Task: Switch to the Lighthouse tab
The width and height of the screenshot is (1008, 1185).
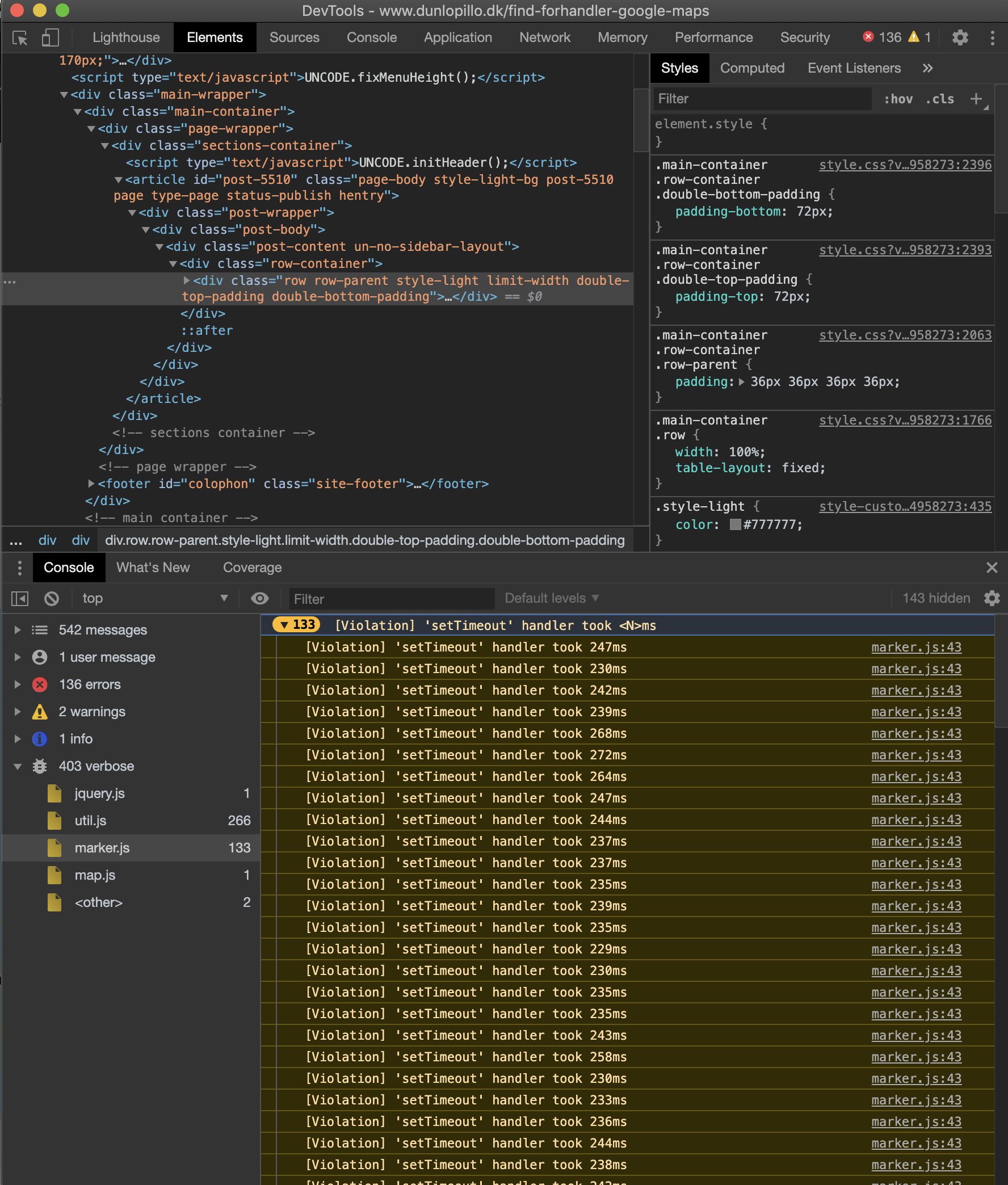Action: (127, 37)
